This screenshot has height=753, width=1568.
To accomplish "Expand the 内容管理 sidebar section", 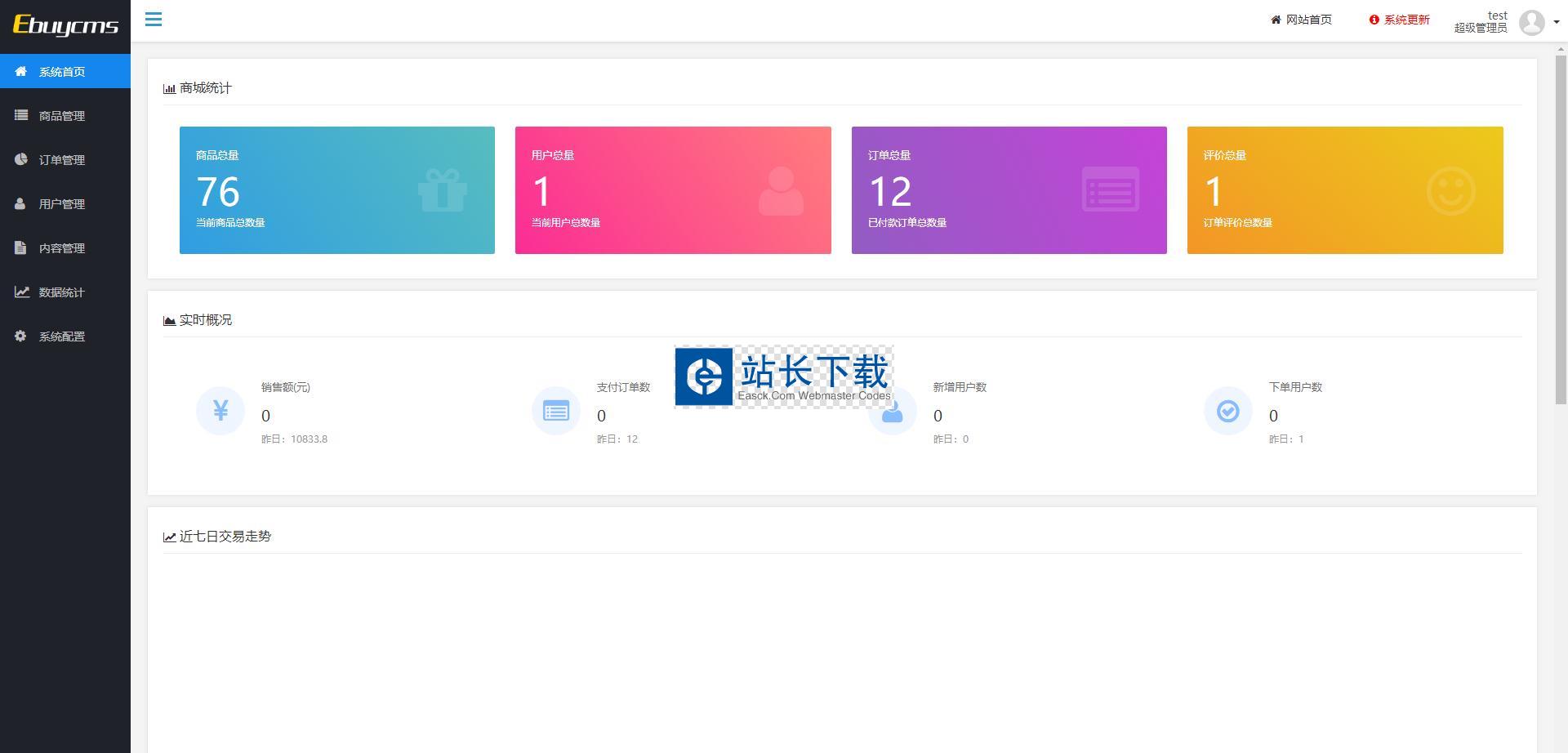I will 62,248.
